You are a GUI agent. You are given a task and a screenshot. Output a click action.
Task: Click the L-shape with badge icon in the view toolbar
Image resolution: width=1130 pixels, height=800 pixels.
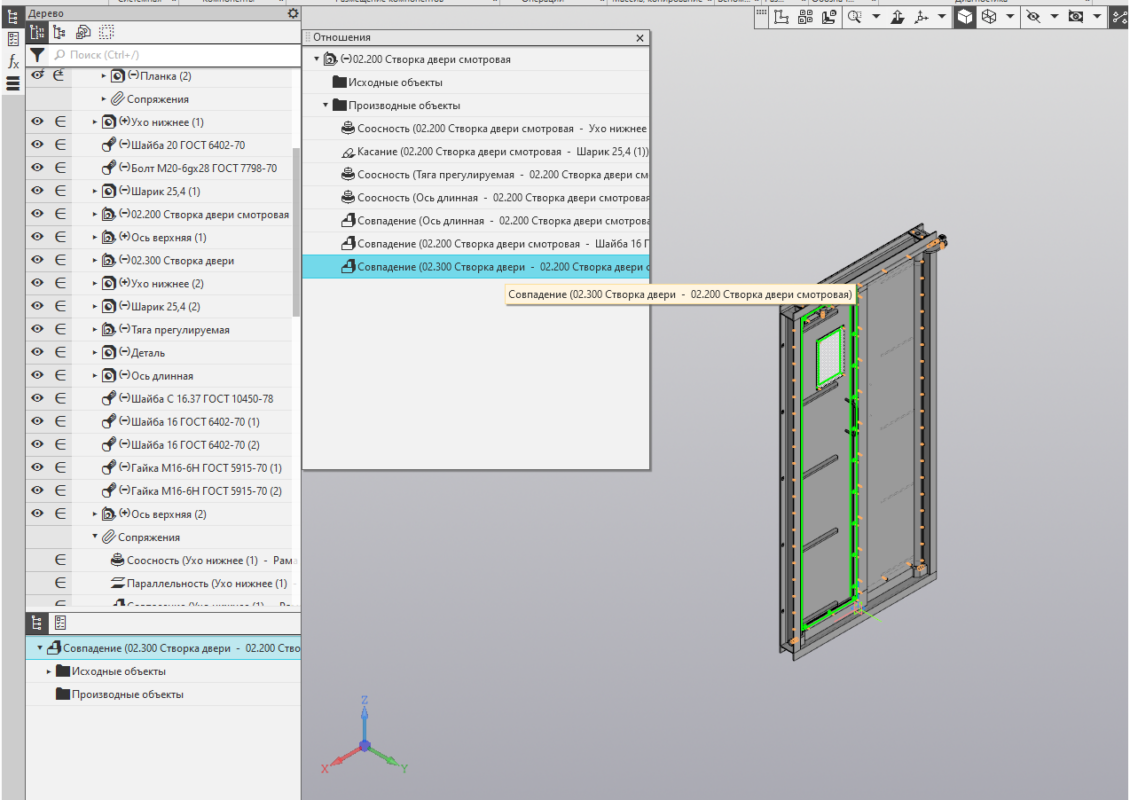(x=829, y=17)
